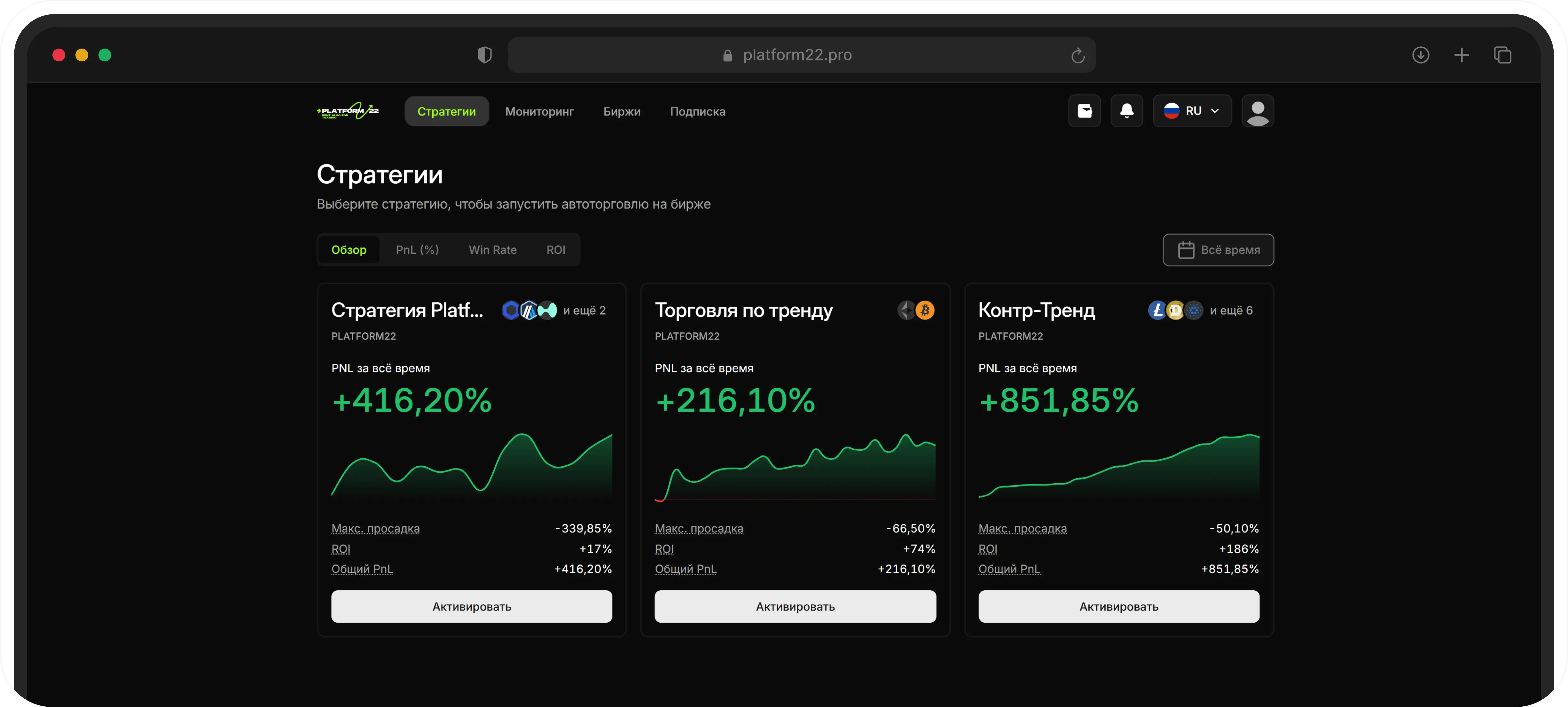Open Мониторинг nav item

(x=539, y=111)
